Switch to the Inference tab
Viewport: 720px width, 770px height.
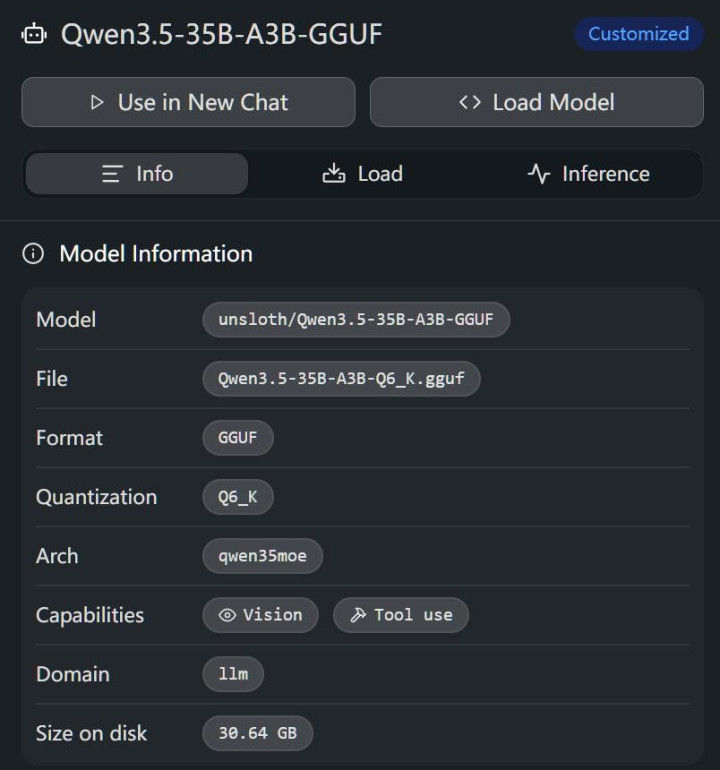pos(588,174)
